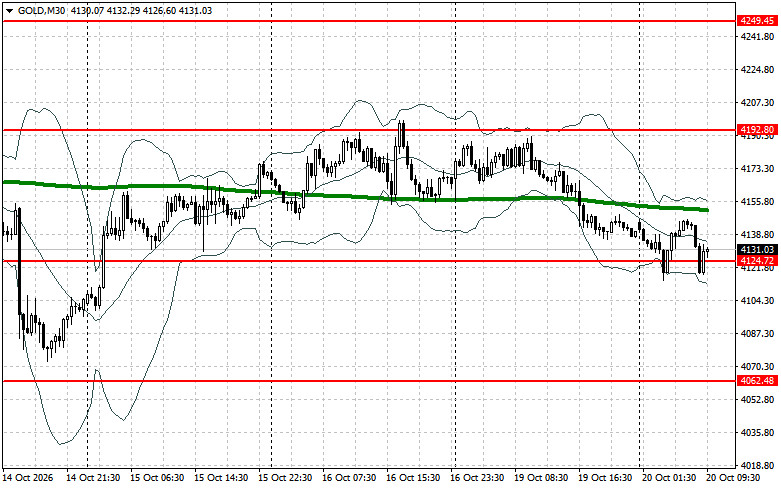Click the current price label 4131.03
Image resolution: width=781 pixels, height=489 pixels.
click(757, 249)
